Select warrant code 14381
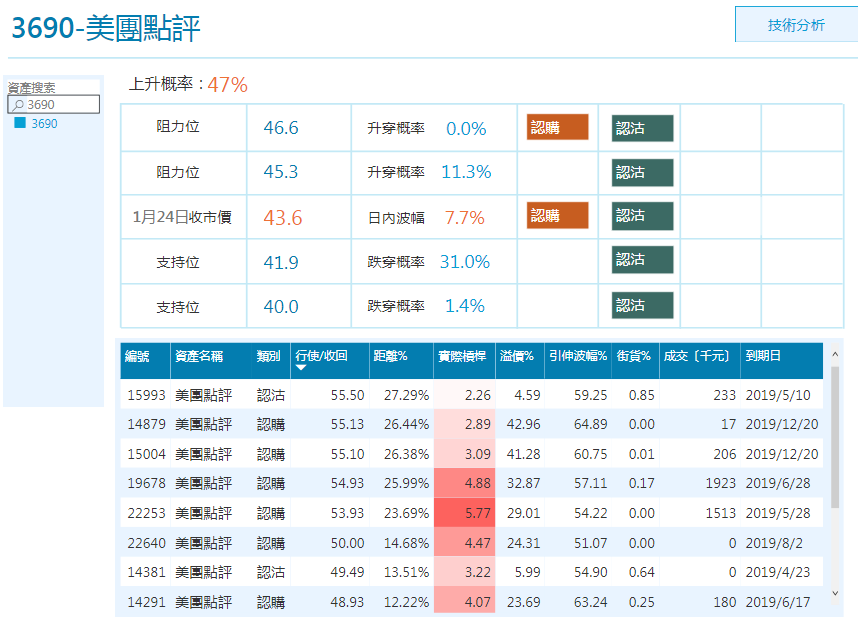Image resolution: width=858 pixels, height=628 pixels. [x=146, y=572]
